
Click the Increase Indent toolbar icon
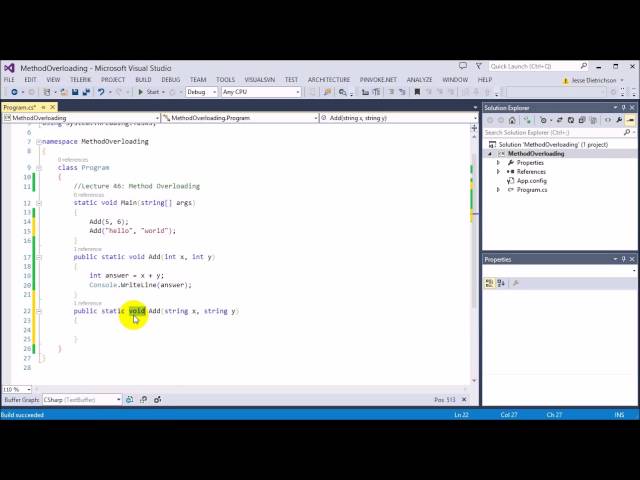(376, 92)
